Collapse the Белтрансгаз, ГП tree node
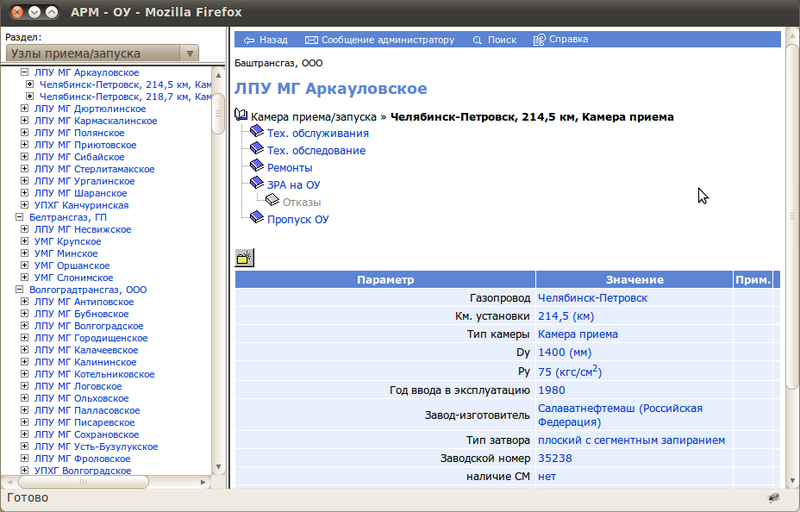The width and height of the screenshot is (800, 512). (19, 217)
